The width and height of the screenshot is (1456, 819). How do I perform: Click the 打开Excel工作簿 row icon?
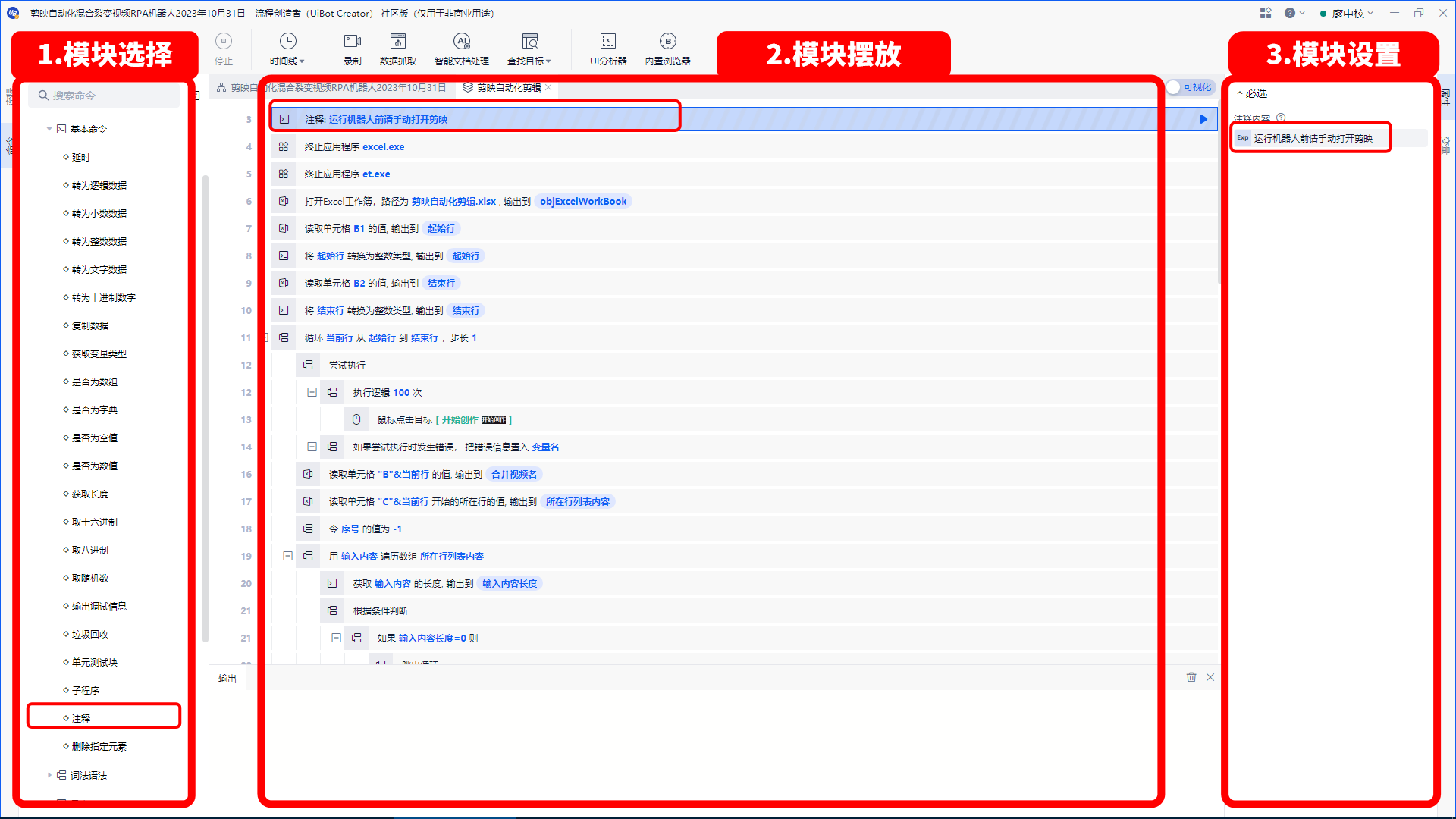[284, 202]
